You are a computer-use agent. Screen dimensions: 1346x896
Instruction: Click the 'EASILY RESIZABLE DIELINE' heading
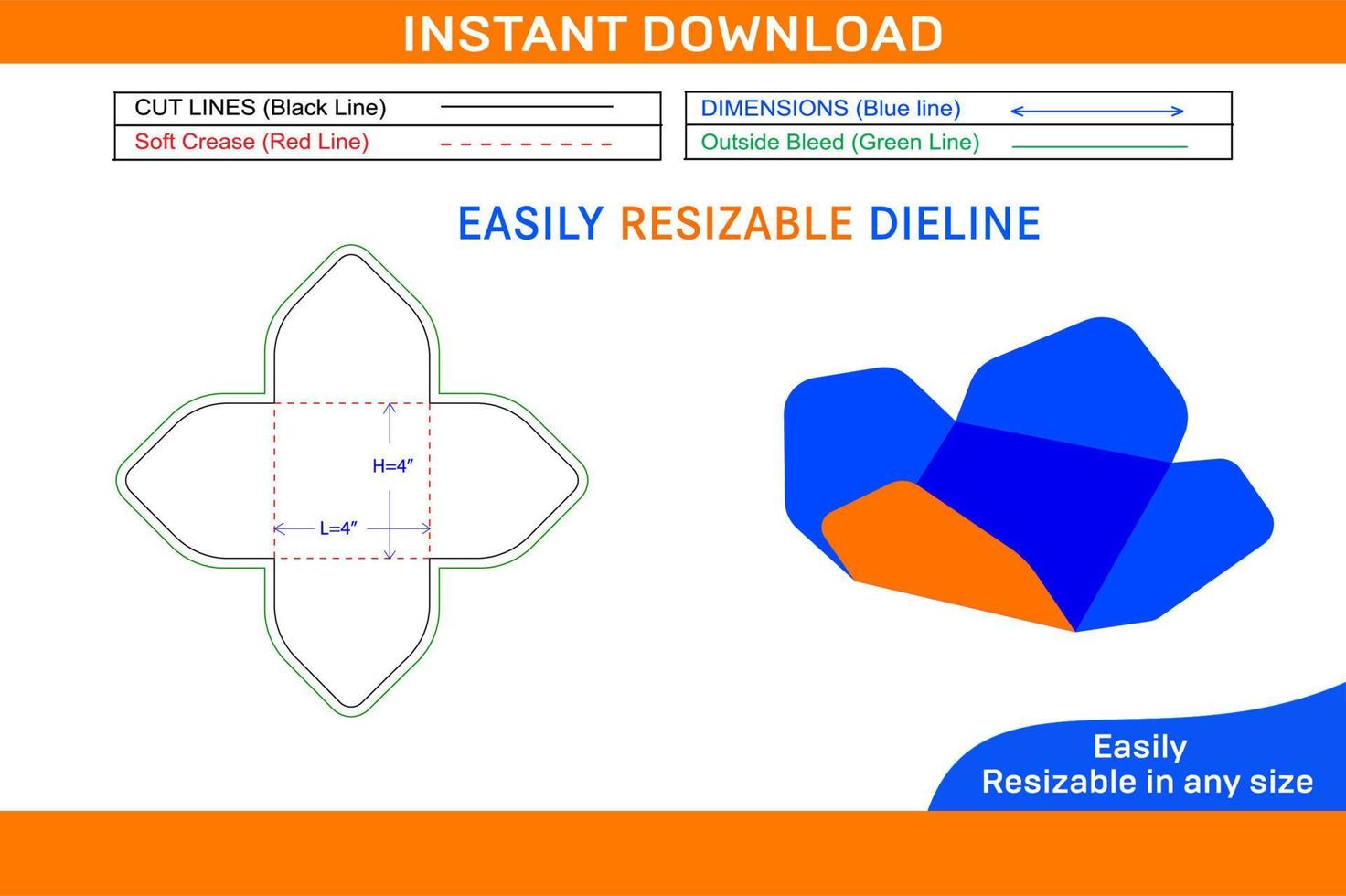point(749,224)
